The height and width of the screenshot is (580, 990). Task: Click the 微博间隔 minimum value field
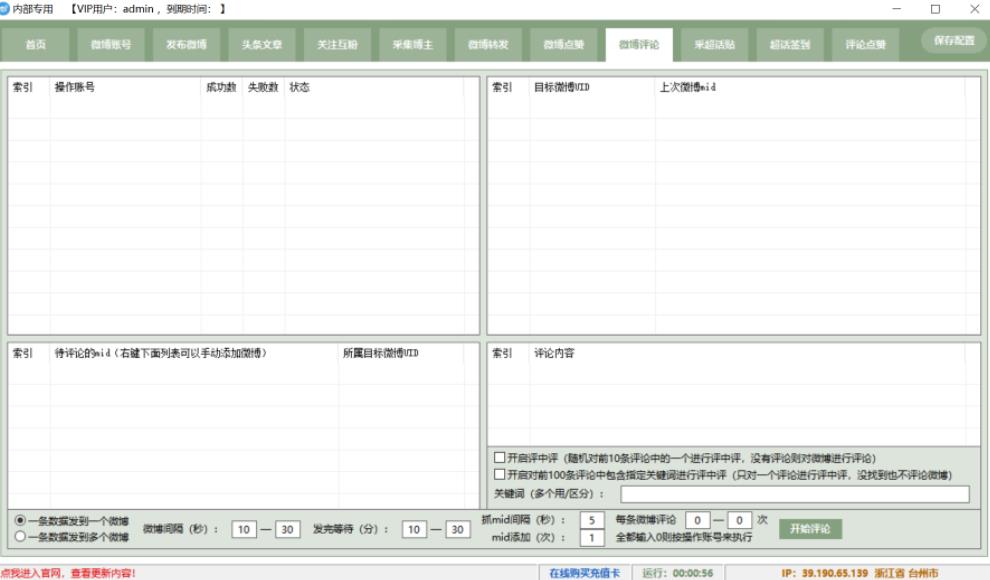(243, 529)
